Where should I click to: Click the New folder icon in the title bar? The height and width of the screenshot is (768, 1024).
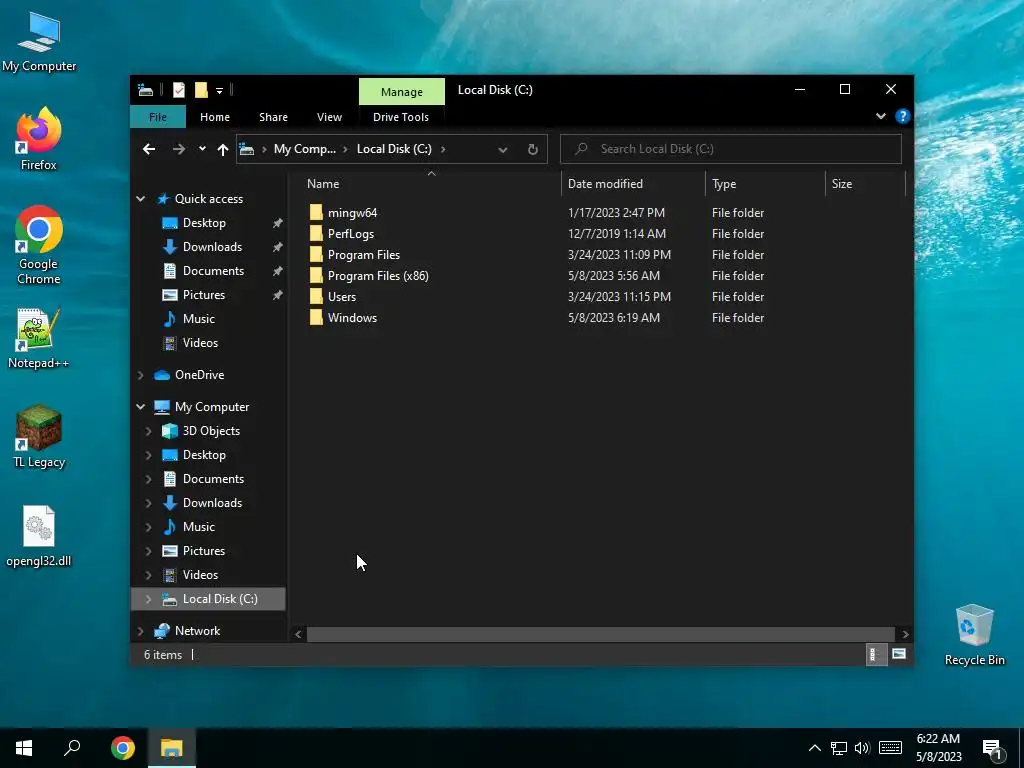click(x=201, y=90)
